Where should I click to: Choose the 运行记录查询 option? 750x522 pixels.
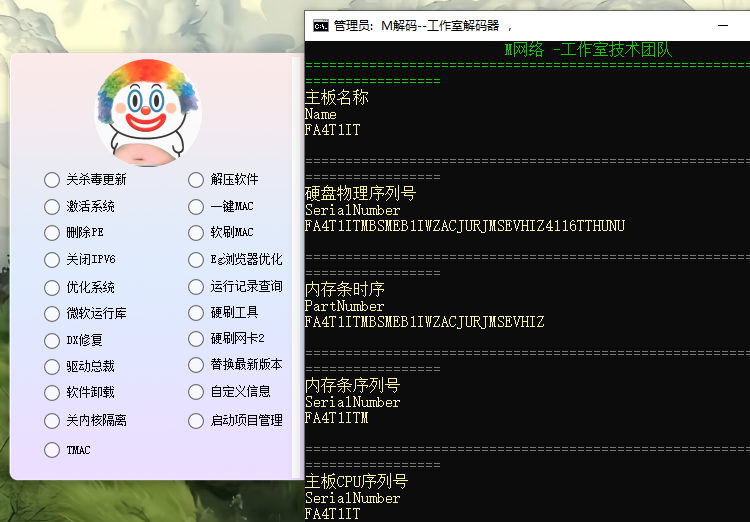197,287
